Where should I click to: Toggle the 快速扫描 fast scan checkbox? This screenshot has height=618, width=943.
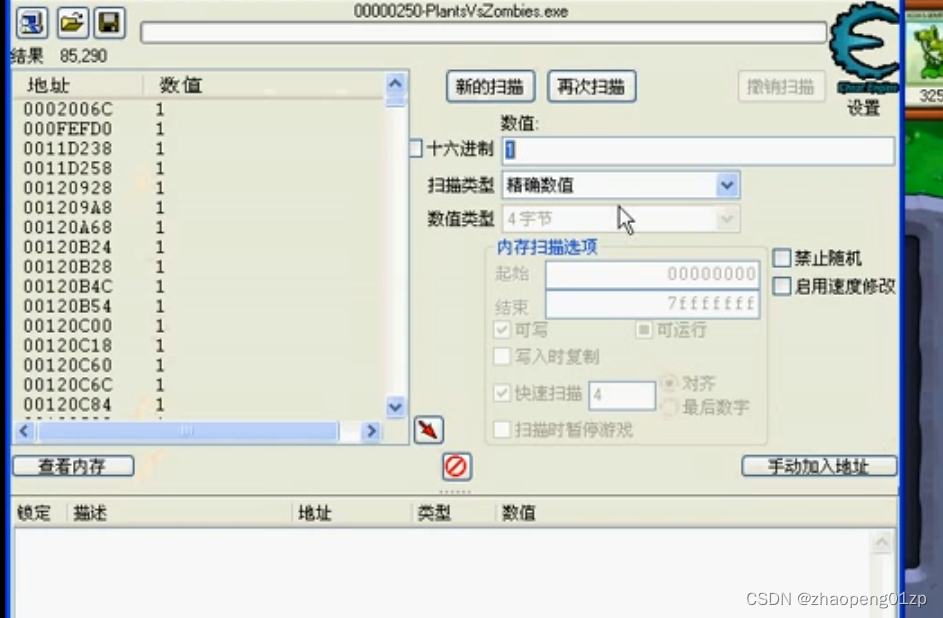pyautogui.click(x=502, y=394)
